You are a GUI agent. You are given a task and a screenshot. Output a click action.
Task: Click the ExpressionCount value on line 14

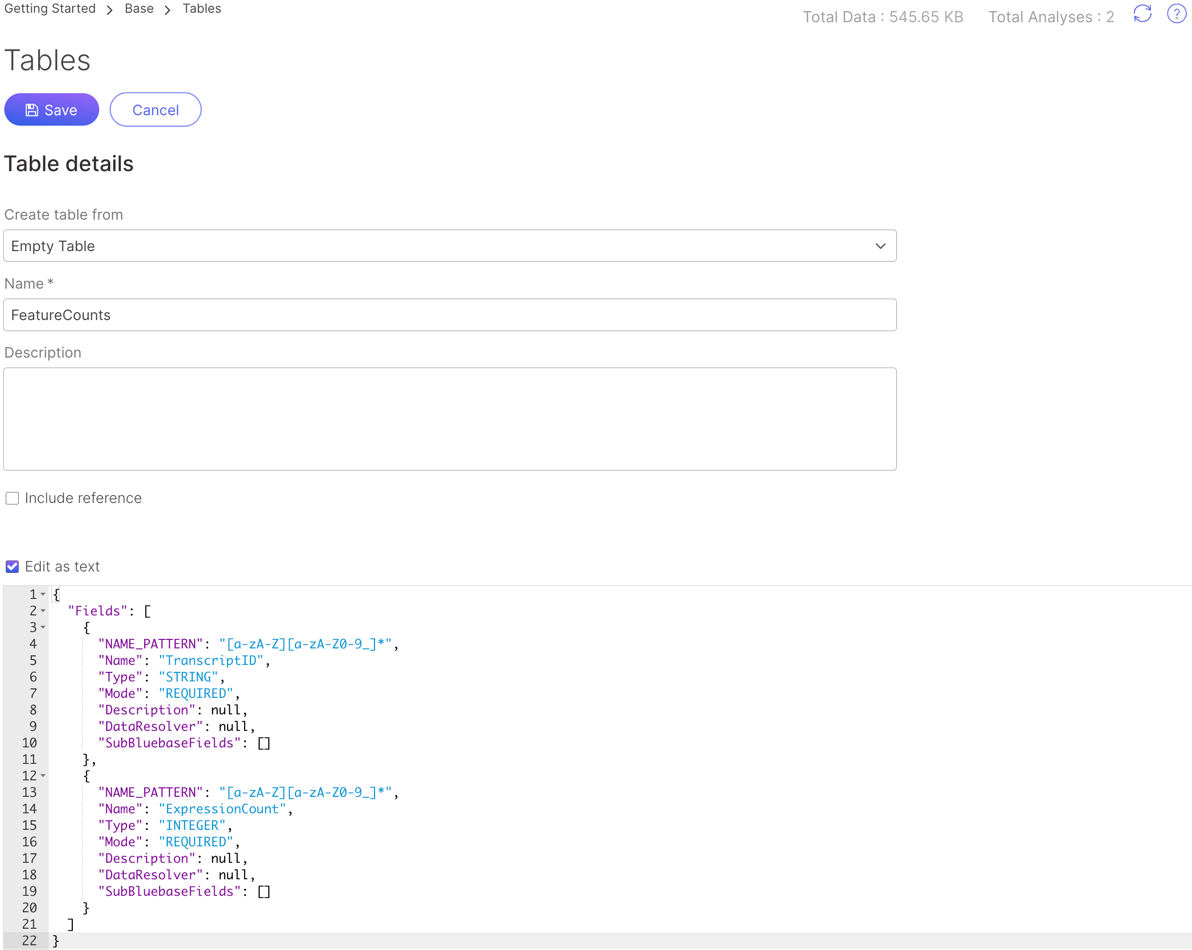point(224,809)
